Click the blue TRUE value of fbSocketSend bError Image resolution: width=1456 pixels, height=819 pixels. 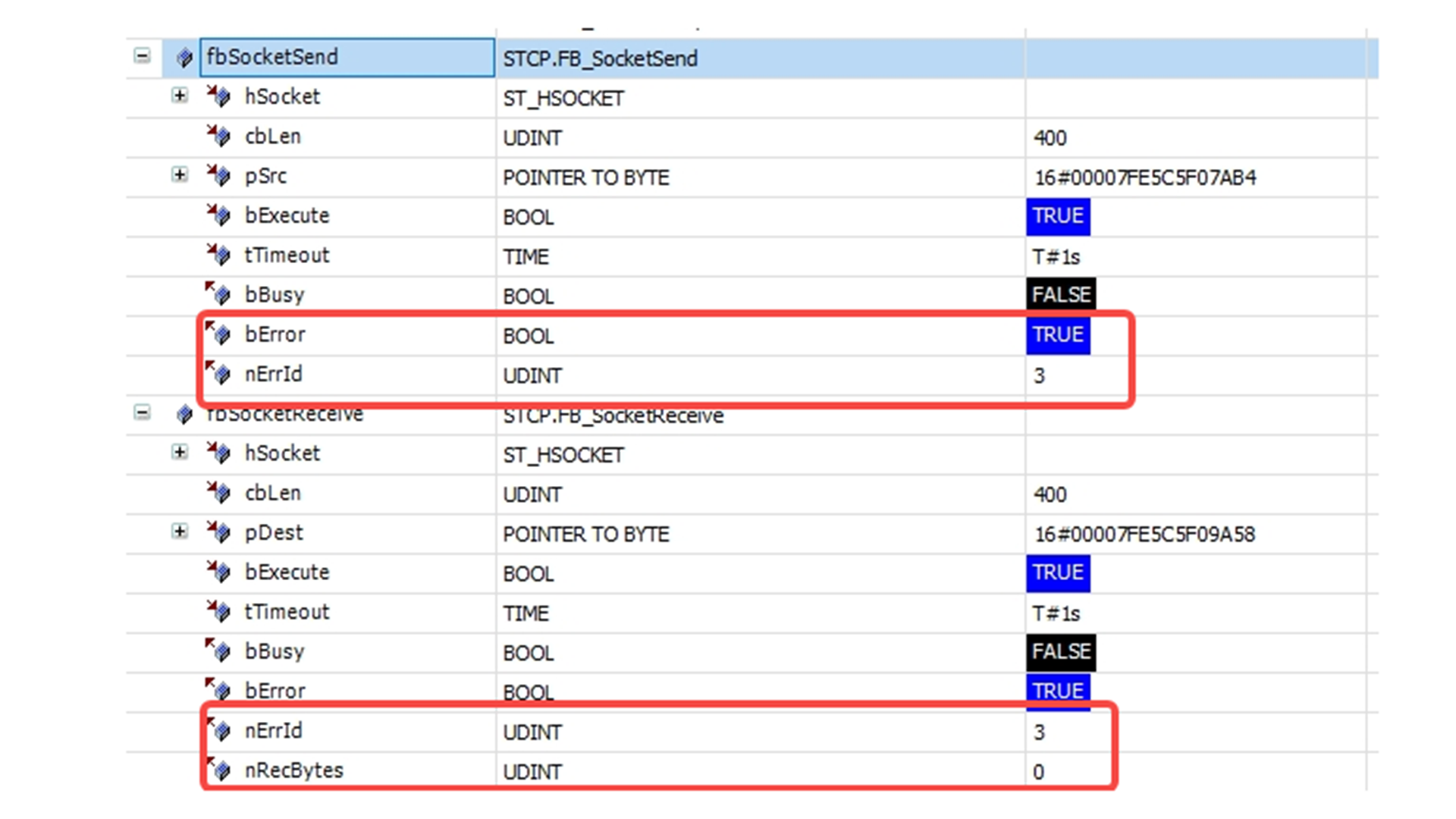click(x=1058, y=334)
